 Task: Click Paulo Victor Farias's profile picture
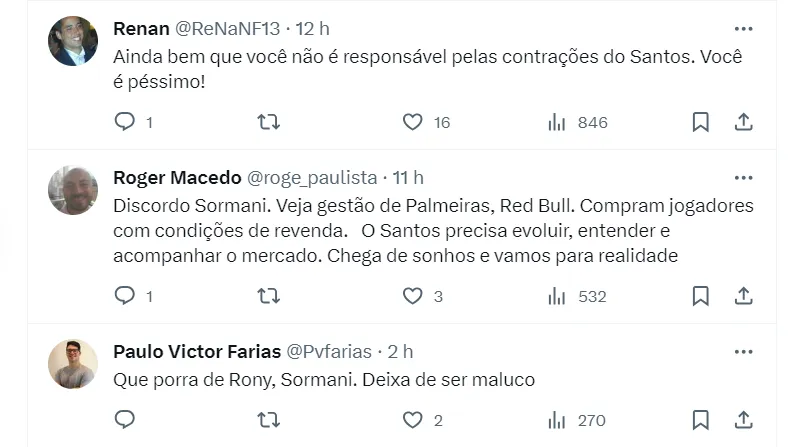73,364
